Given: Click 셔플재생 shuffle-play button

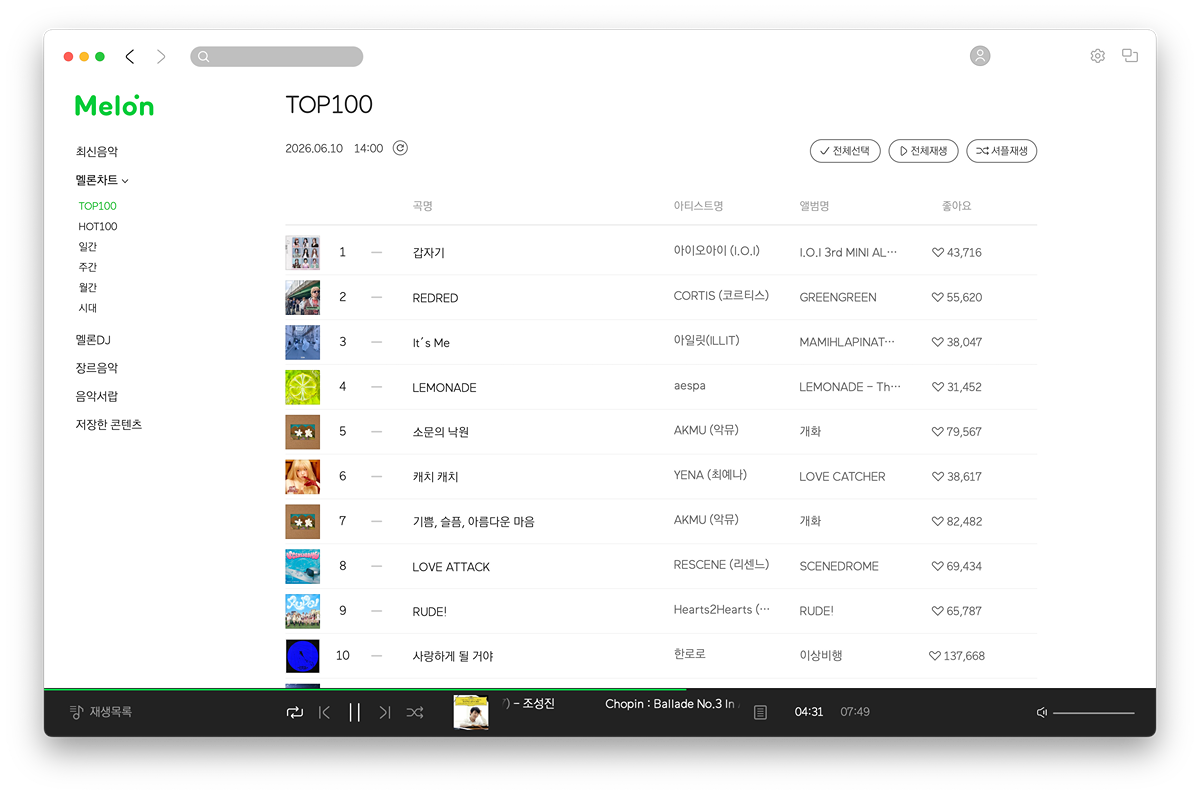Looking at the screenshot, I should [x=1001, y=151].
